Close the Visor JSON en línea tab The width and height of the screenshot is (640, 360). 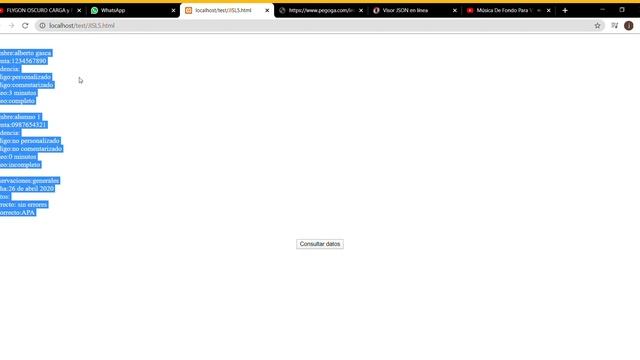[x=455, y=11]
